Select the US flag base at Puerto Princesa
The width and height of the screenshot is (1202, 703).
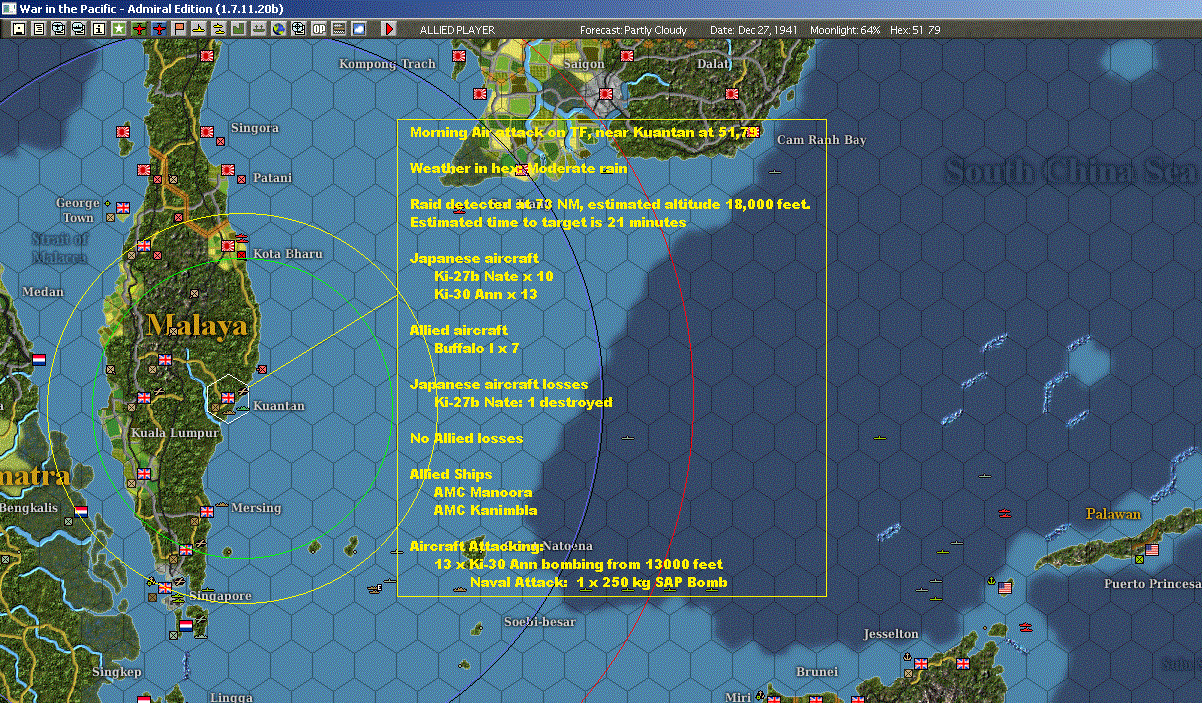click(x=1151, y=550)
